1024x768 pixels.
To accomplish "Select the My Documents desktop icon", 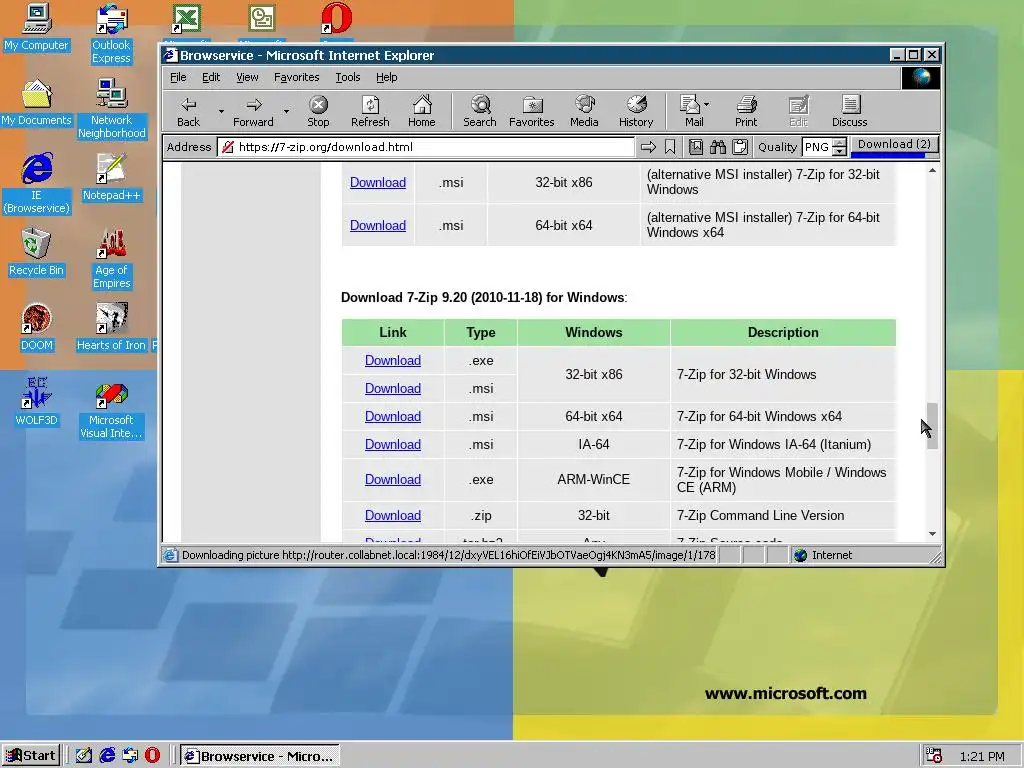I will coord(37,102).
